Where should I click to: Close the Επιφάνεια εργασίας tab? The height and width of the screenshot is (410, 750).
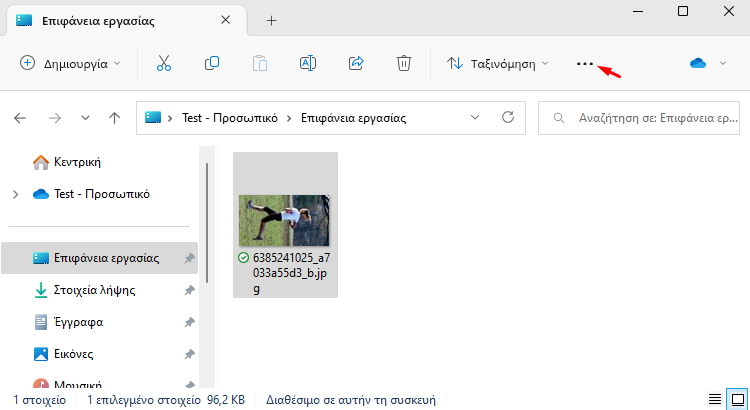[225, 20]
